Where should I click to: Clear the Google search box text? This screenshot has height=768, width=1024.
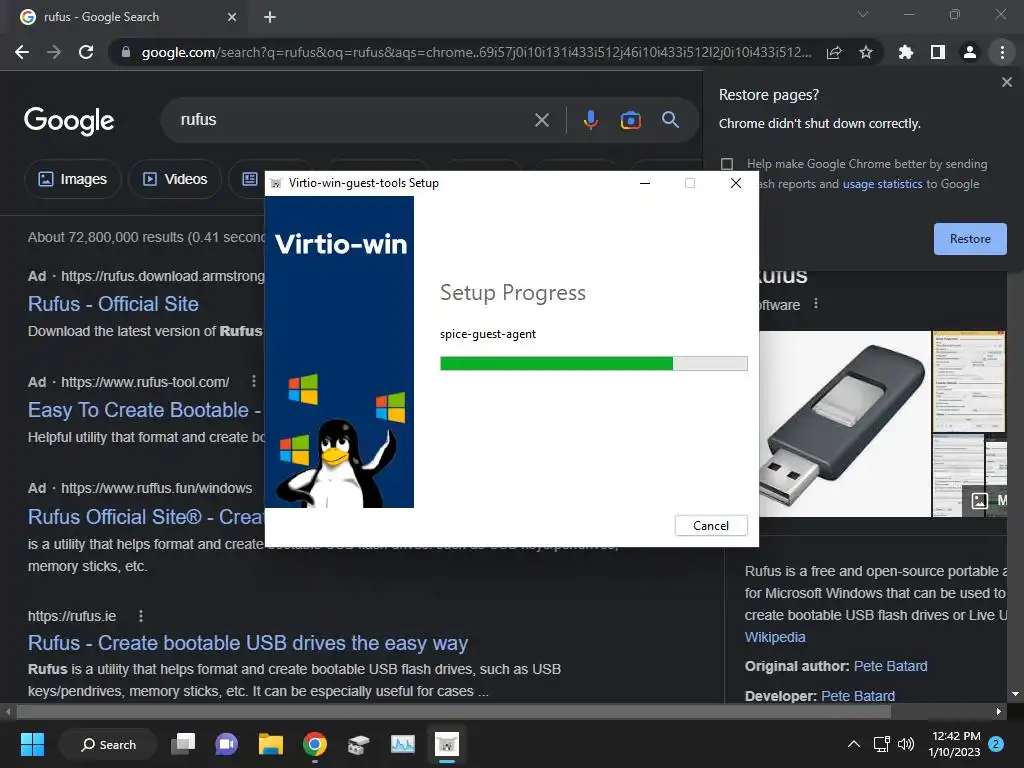point(541,120)
